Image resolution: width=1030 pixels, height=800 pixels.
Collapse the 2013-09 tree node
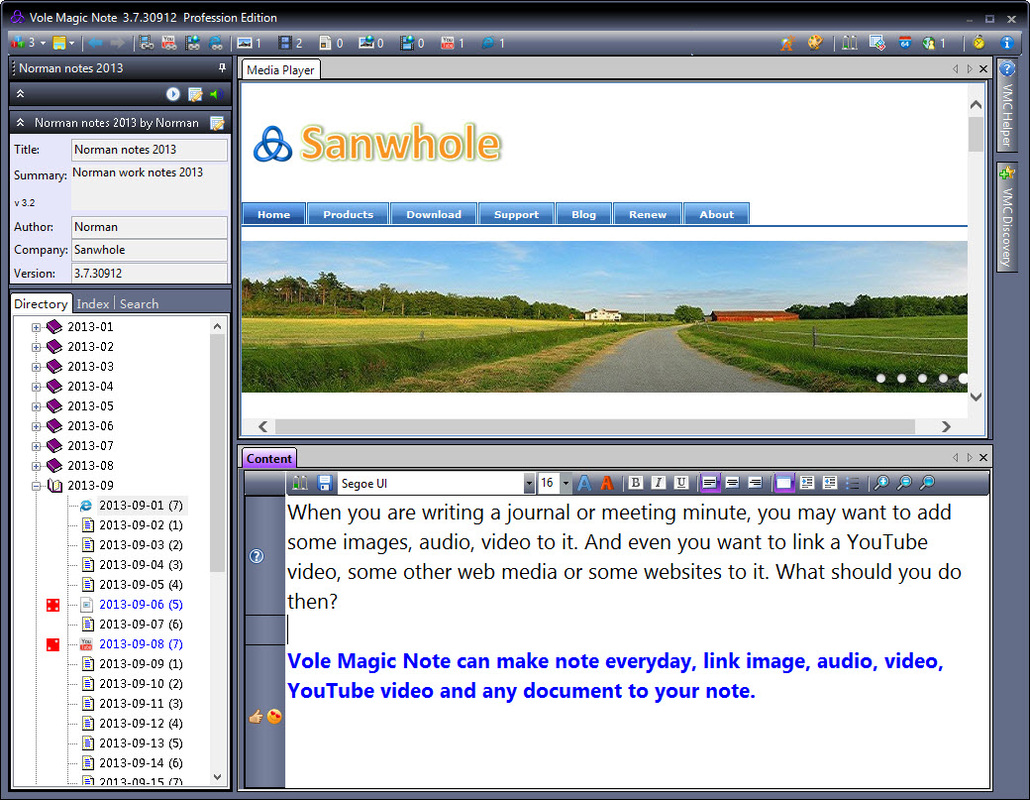37,486
